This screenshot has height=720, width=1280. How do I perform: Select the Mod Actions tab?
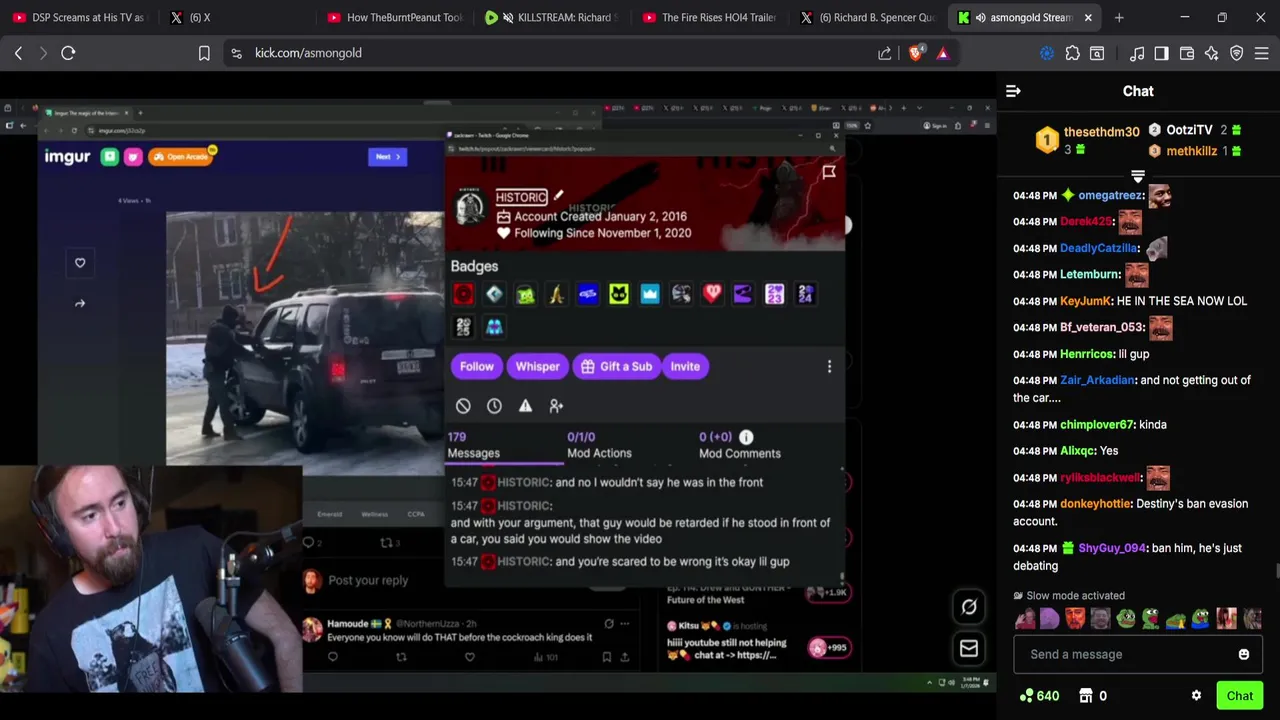pyautogui.click(x=599, y=445)
